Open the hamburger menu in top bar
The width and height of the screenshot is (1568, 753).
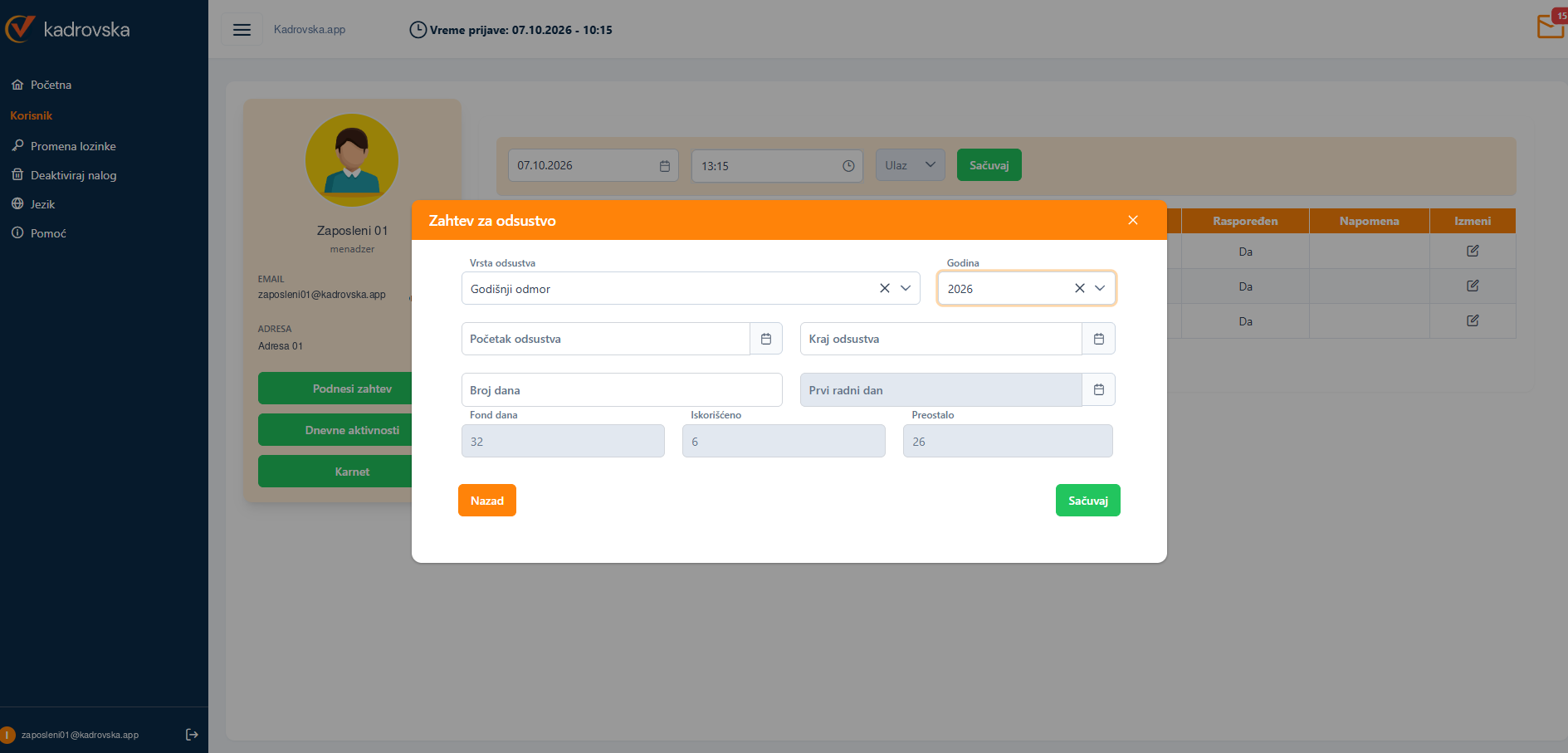coord(242,30)
